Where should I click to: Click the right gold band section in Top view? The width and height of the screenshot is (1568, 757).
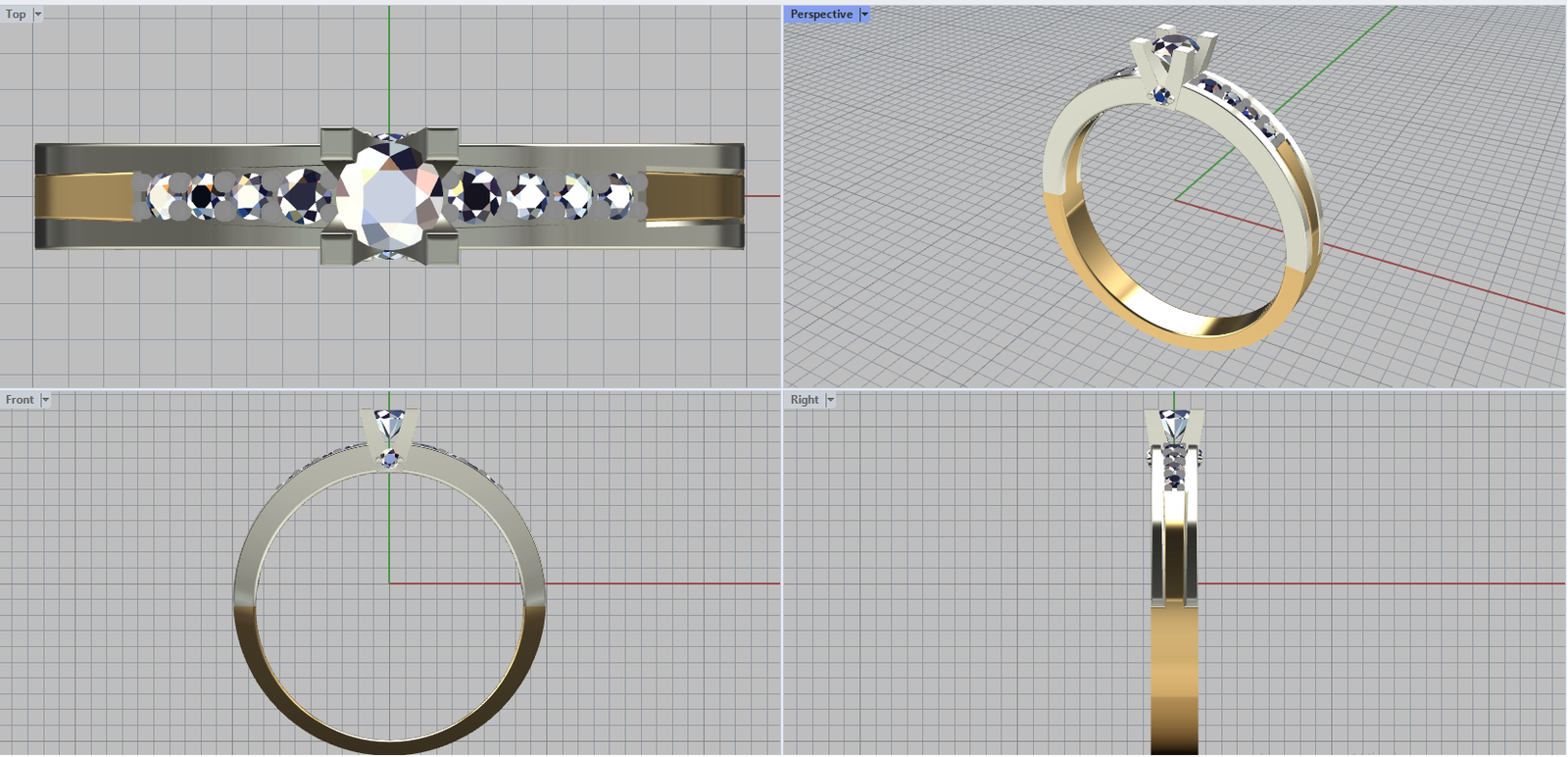[x=691, y=197]
